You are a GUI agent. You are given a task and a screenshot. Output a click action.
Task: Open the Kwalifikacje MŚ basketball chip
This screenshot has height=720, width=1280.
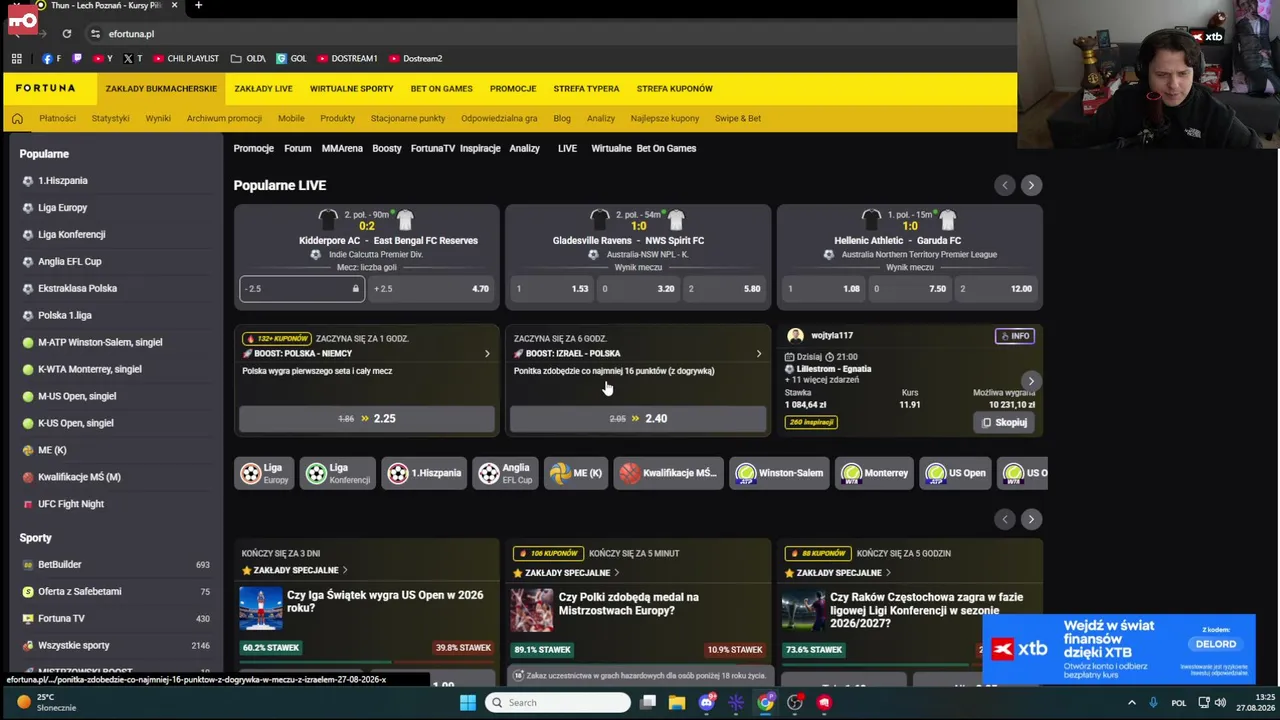pos(668,473)
